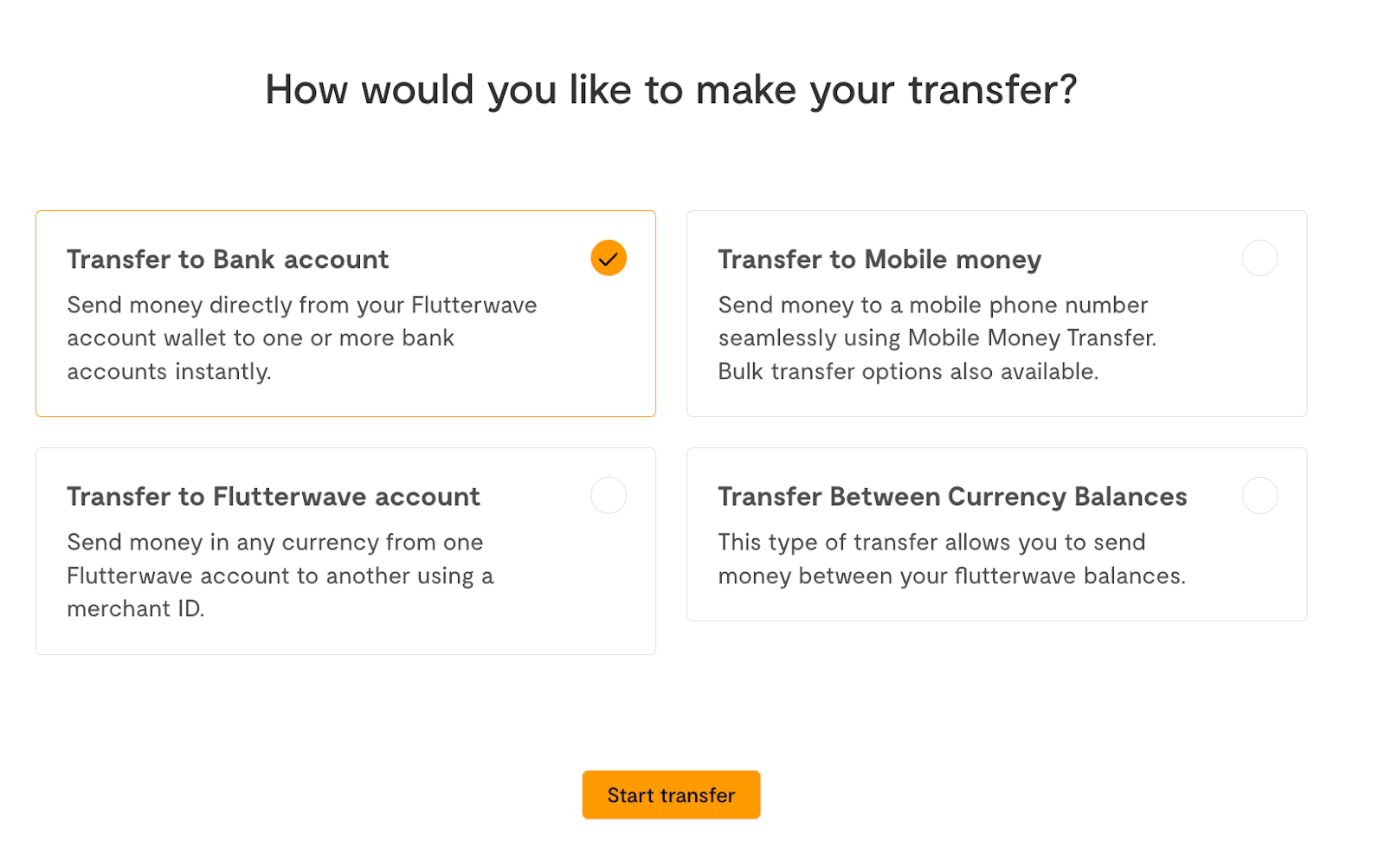Select the Transfer Between Currency Balances radio circle
The height and width of the screenshot is (868, 1385).
[1259, 495]
